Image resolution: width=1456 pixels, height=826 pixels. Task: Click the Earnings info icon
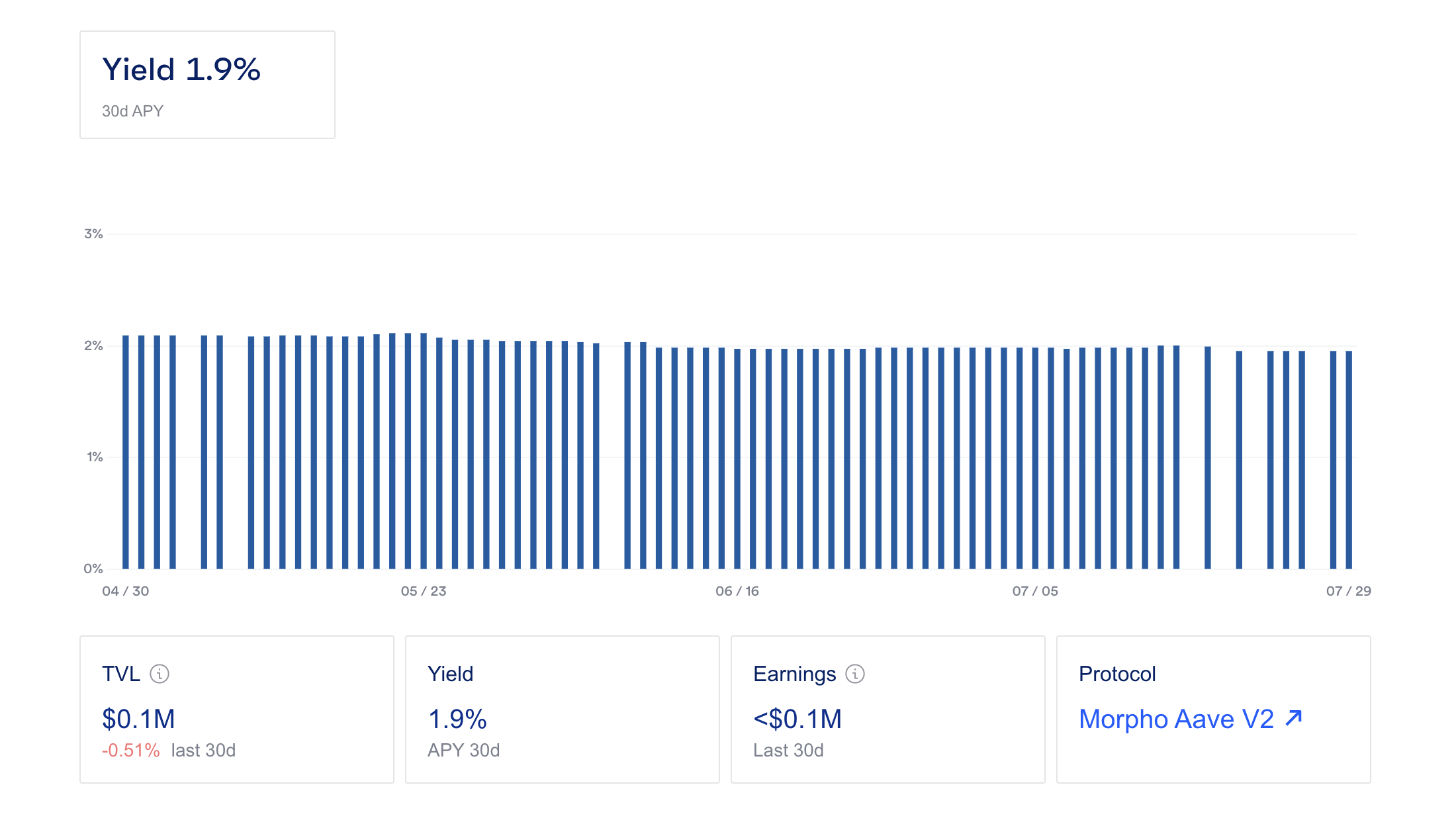tap(855, 674)
